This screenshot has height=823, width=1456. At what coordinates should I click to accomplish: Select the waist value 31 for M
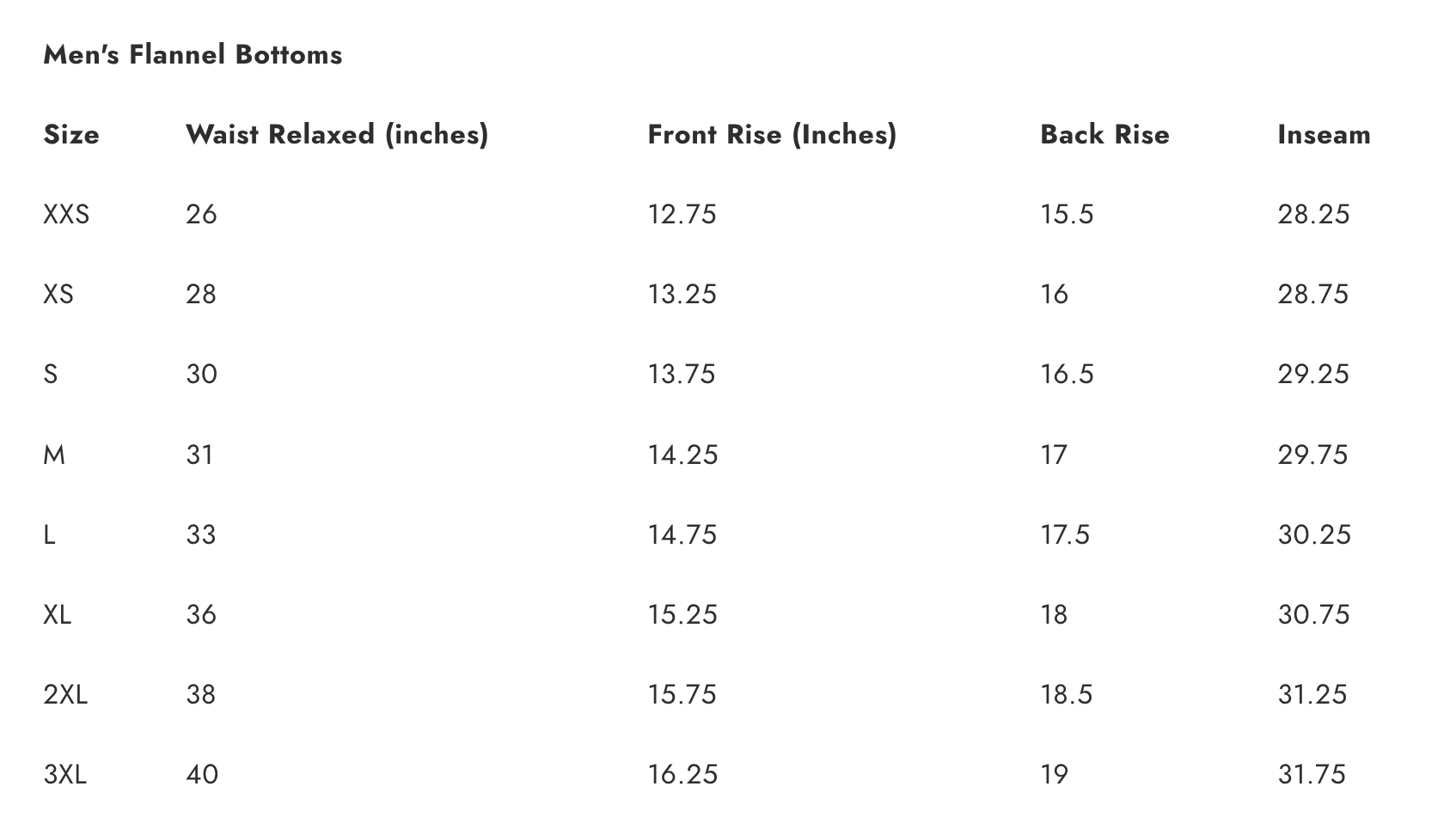coord(199,454)
